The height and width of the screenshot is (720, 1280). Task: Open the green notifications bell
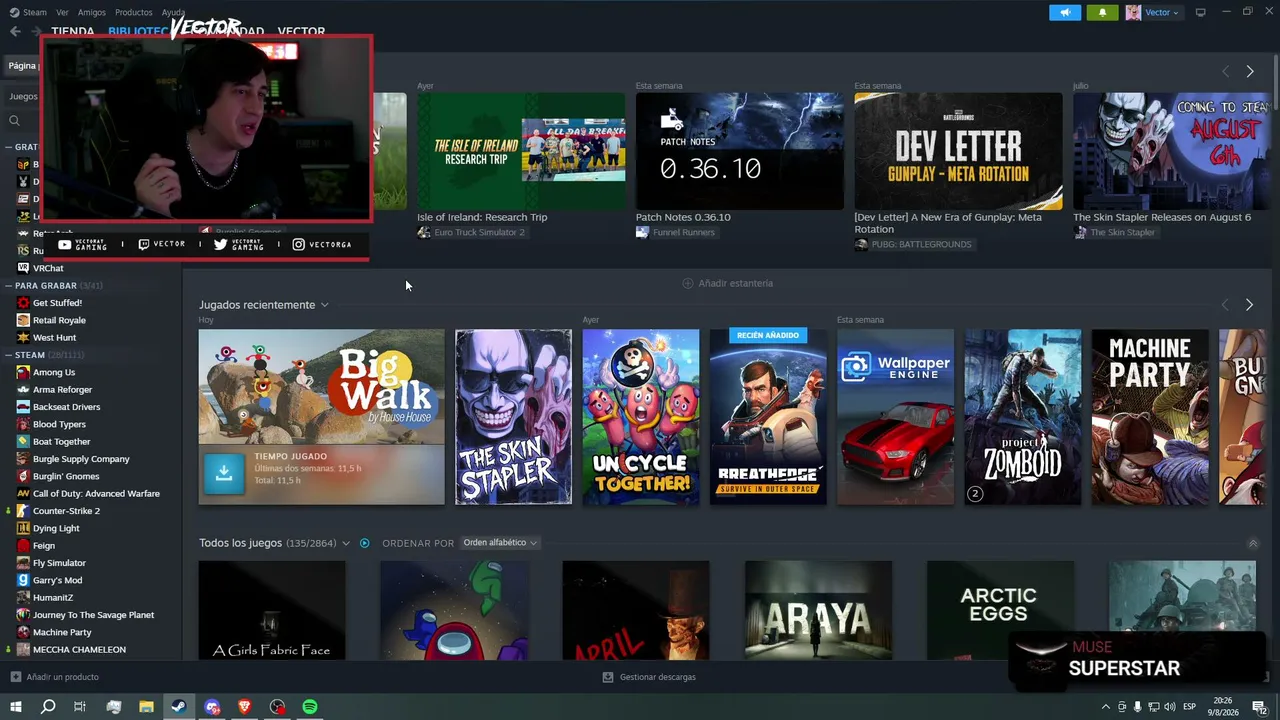tap(1102, 12)
